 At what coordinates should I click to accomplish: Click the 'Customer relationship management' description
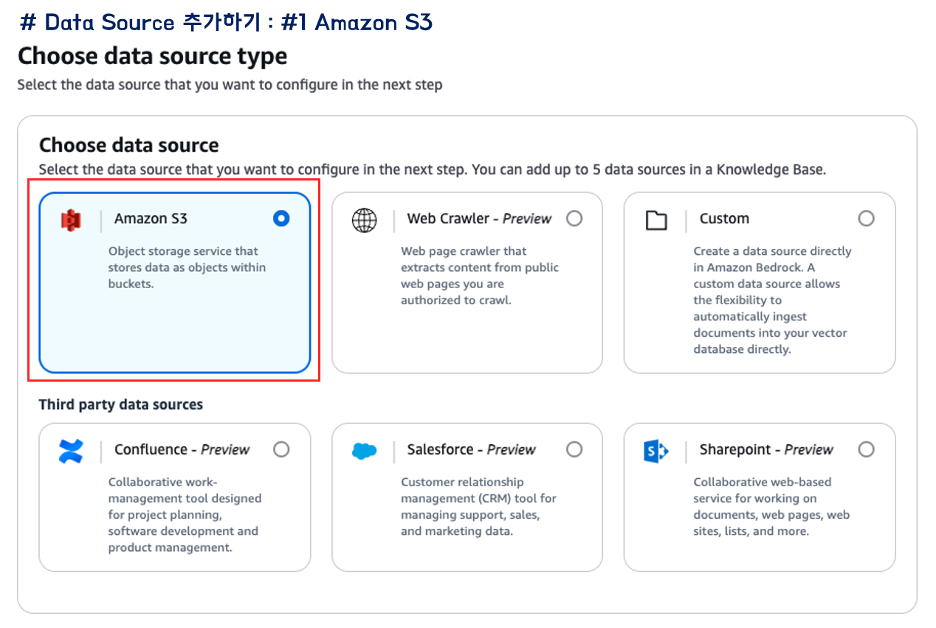pos(478,506)
